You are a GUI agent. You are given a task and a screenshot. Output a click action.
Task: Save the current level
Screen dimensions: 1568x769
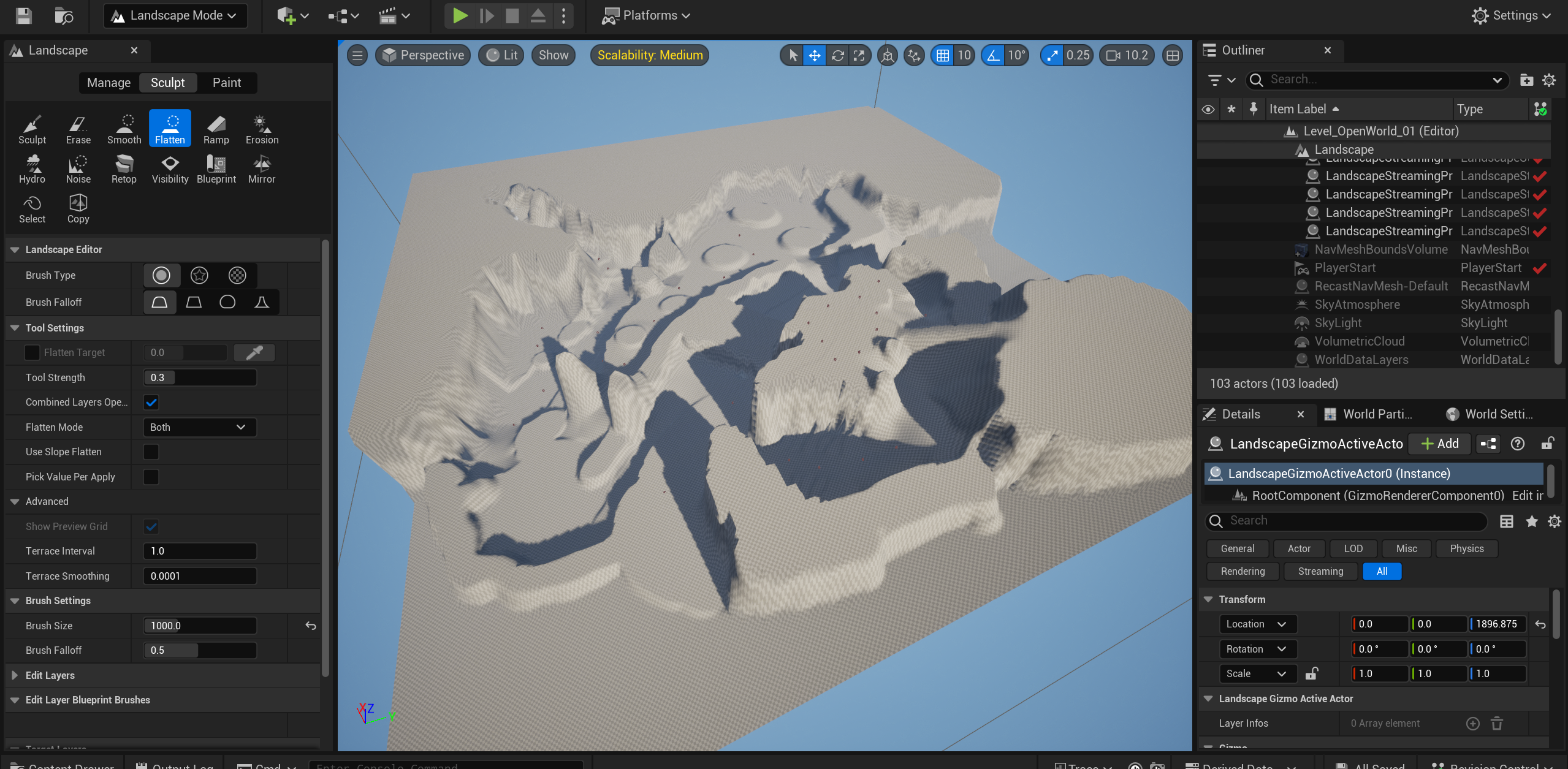point(23,15)
